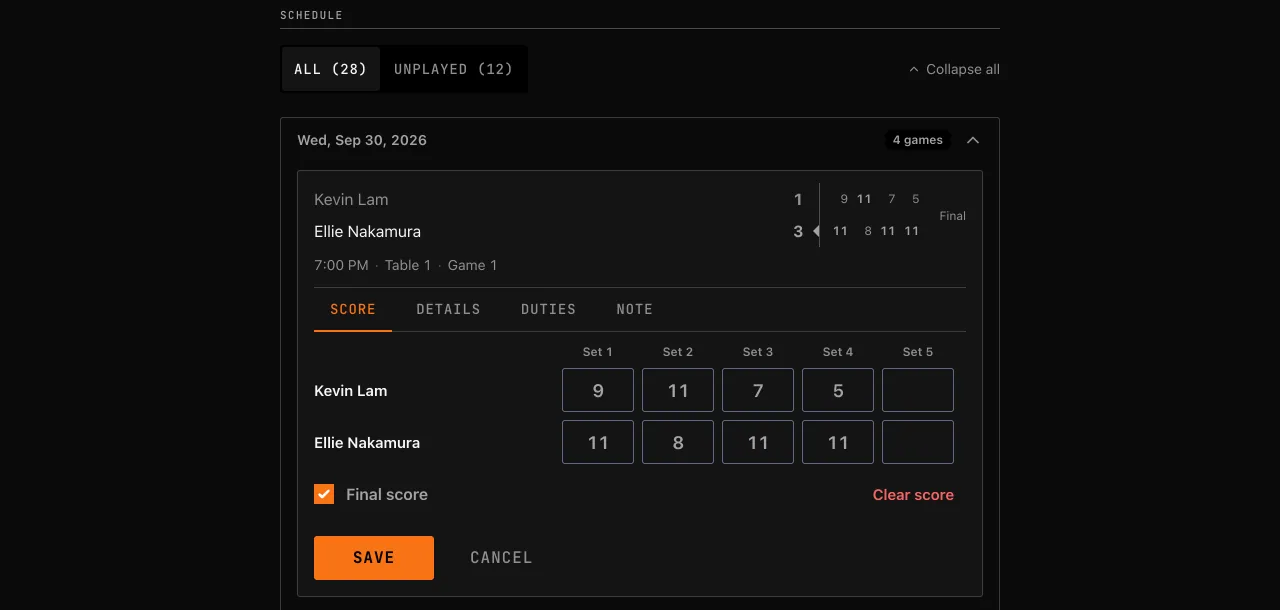Click the 4 games badge
Image resolution: width=1280 pixels, height=610 pixels.
918,140
